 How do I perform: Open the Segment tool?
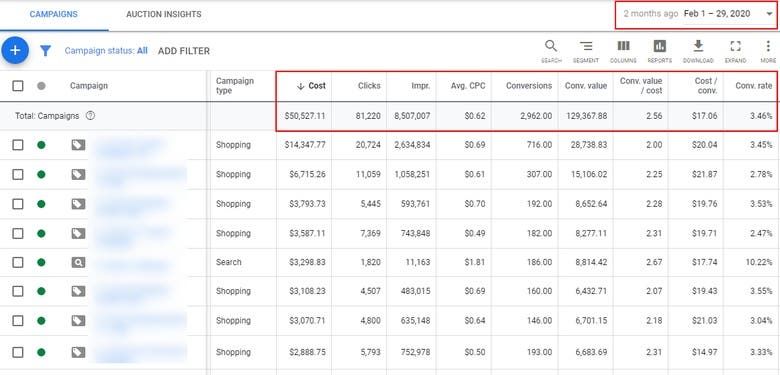[x=586, y=51]
